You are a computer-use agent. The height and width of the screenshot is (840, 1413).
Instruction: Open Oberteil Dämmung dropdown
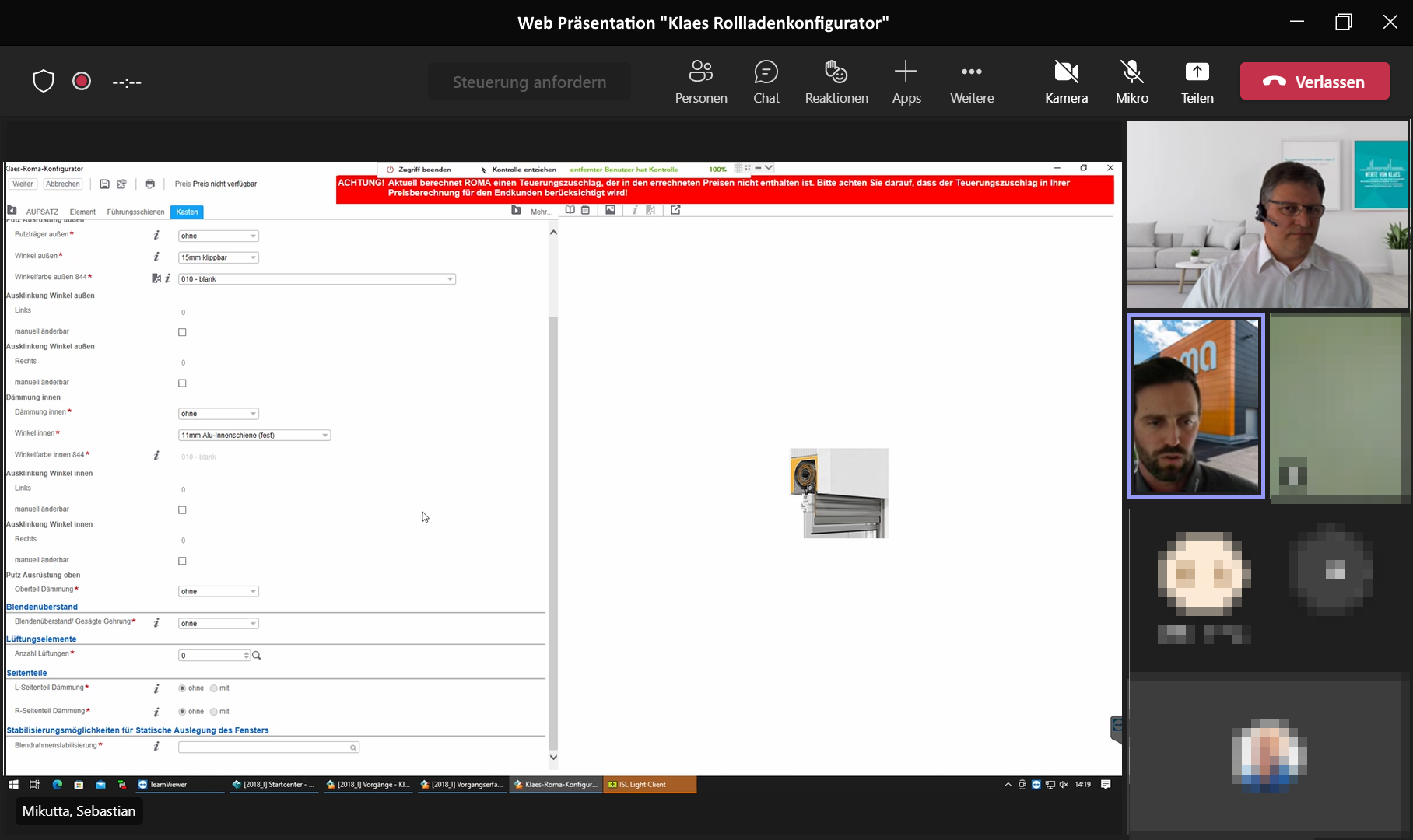click(x=218, y=592)
